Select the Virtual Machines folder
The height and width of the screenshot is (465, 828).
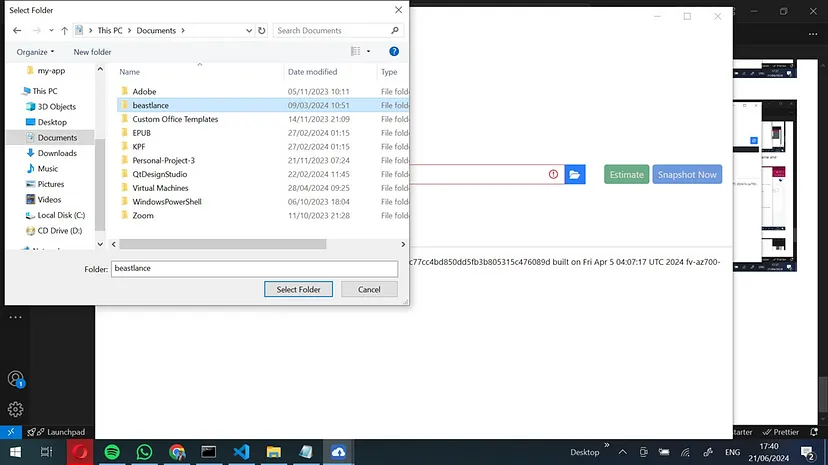click(x=160, y=188)
